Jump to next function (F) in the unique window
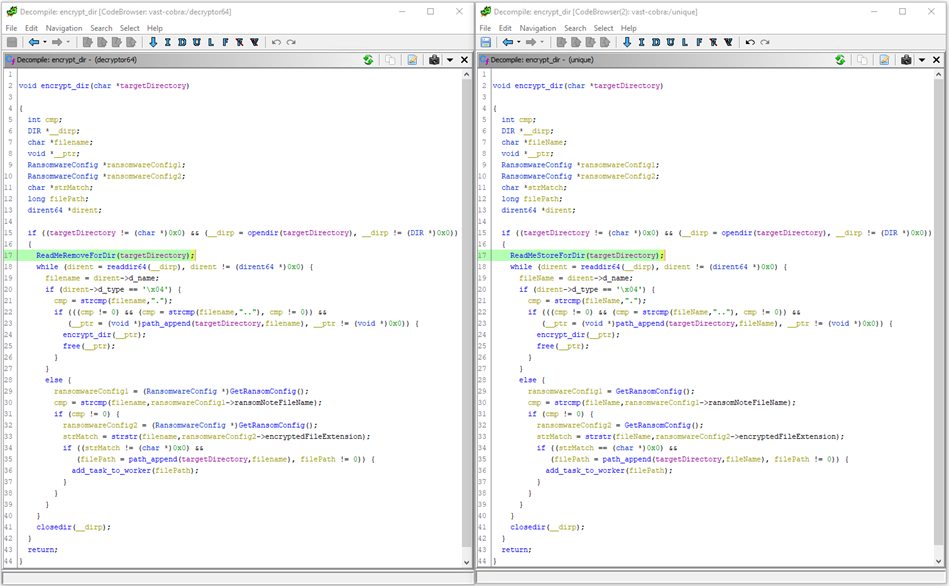Image resolution: width=949 pixels, height=586 pixels. point(699,42)
